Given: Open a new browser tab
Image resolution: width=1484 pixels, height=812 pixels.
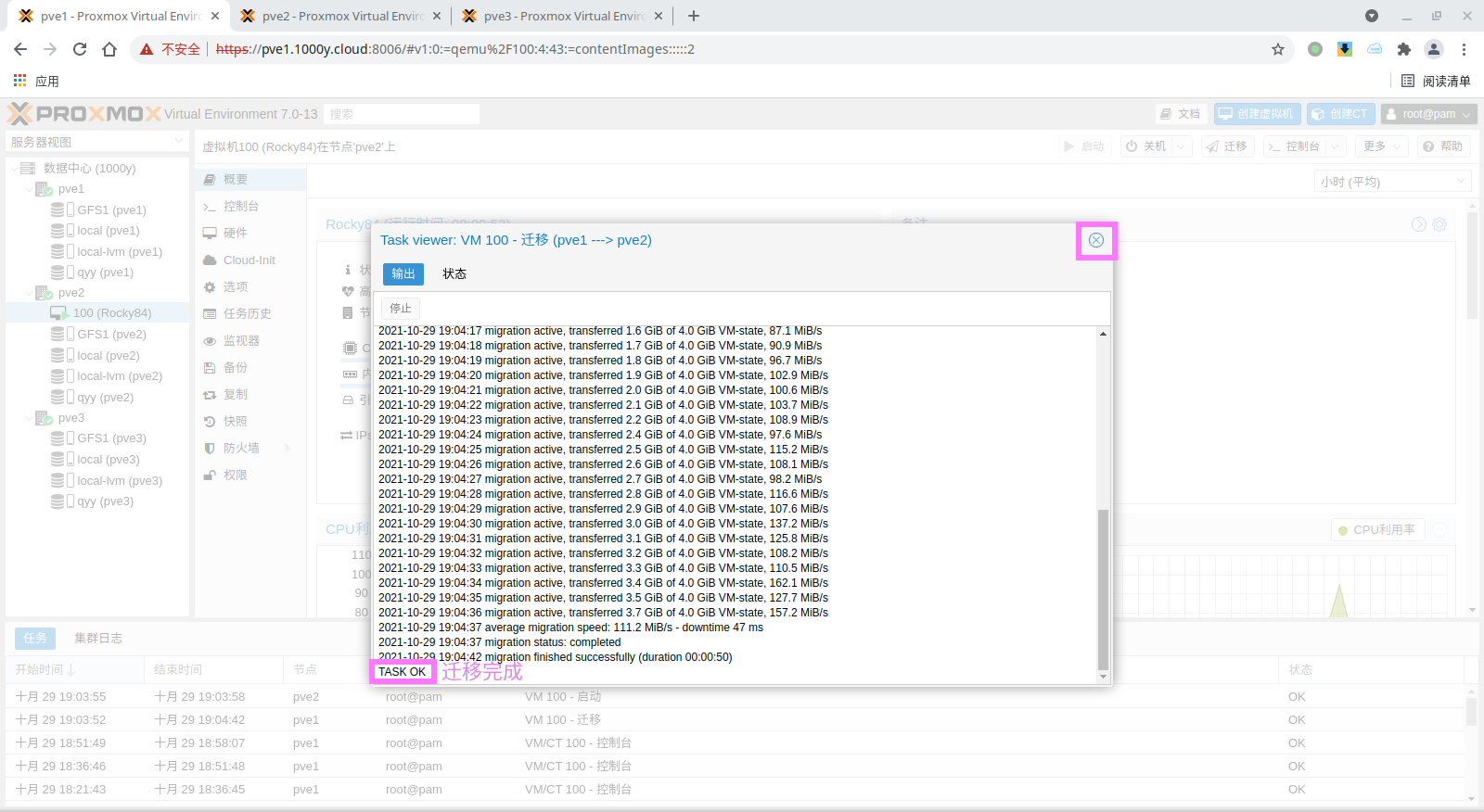Looking at the screenshot, I should point(694,16).
